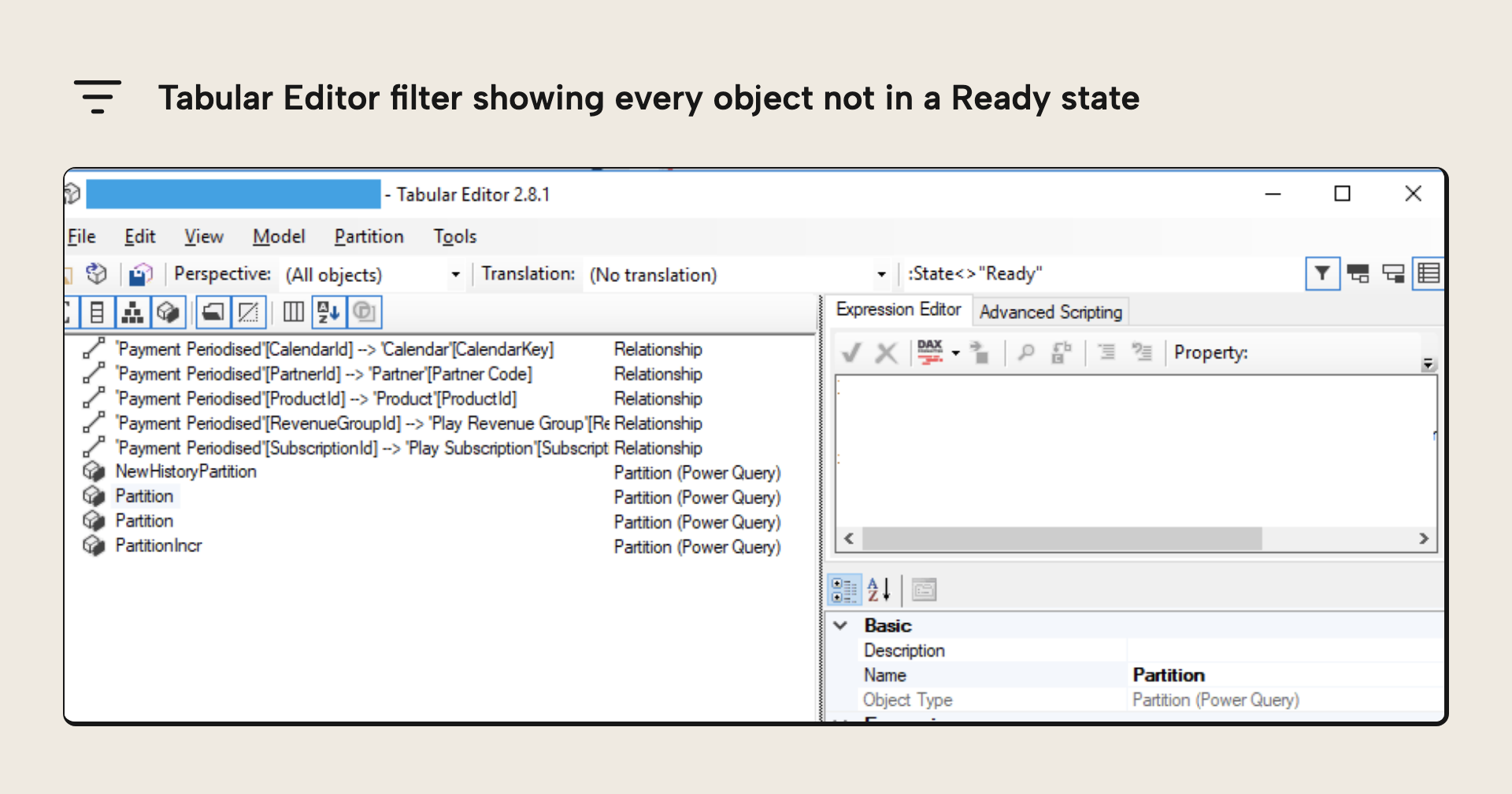This screenshot has width=1512, height=794.
Task: Select the PartitionIncr item
Action: tap(158, 545)
